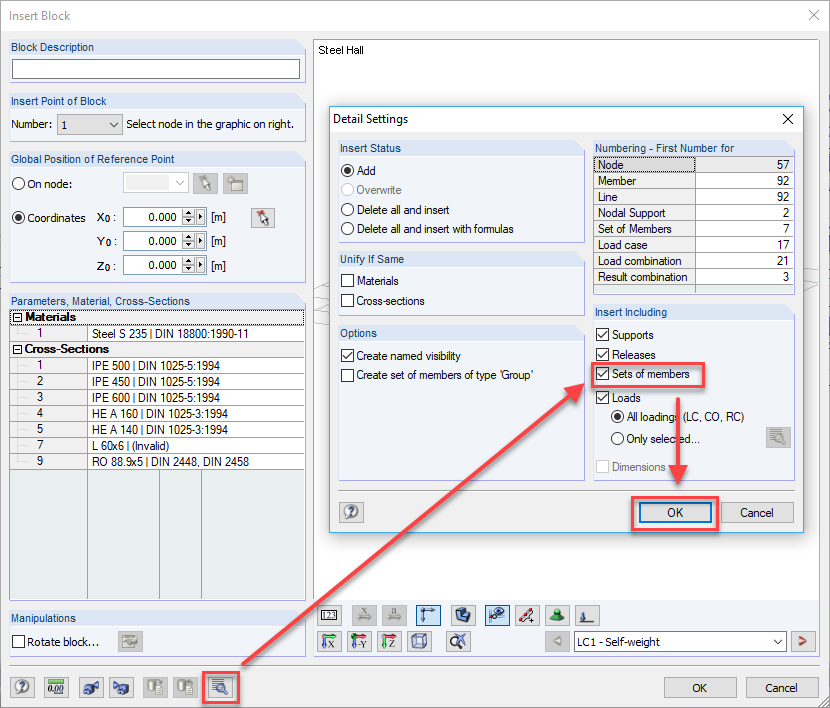830x708 pixels.
Task: Click the cancel zoom magnifier icon
Action: coord(458,641)
